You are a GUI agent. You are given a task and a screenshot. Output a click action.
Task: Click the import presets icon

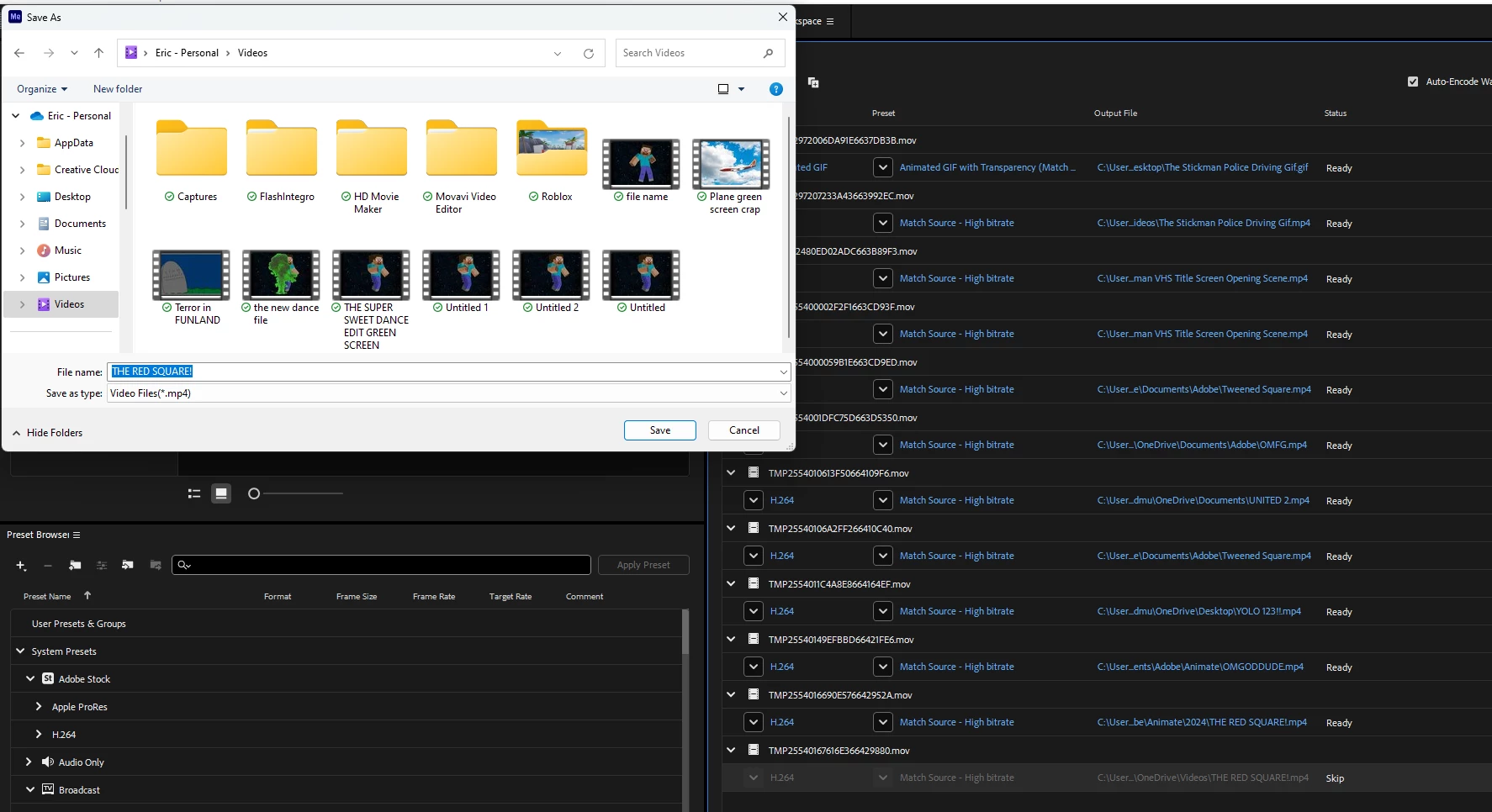click(128, 565)
